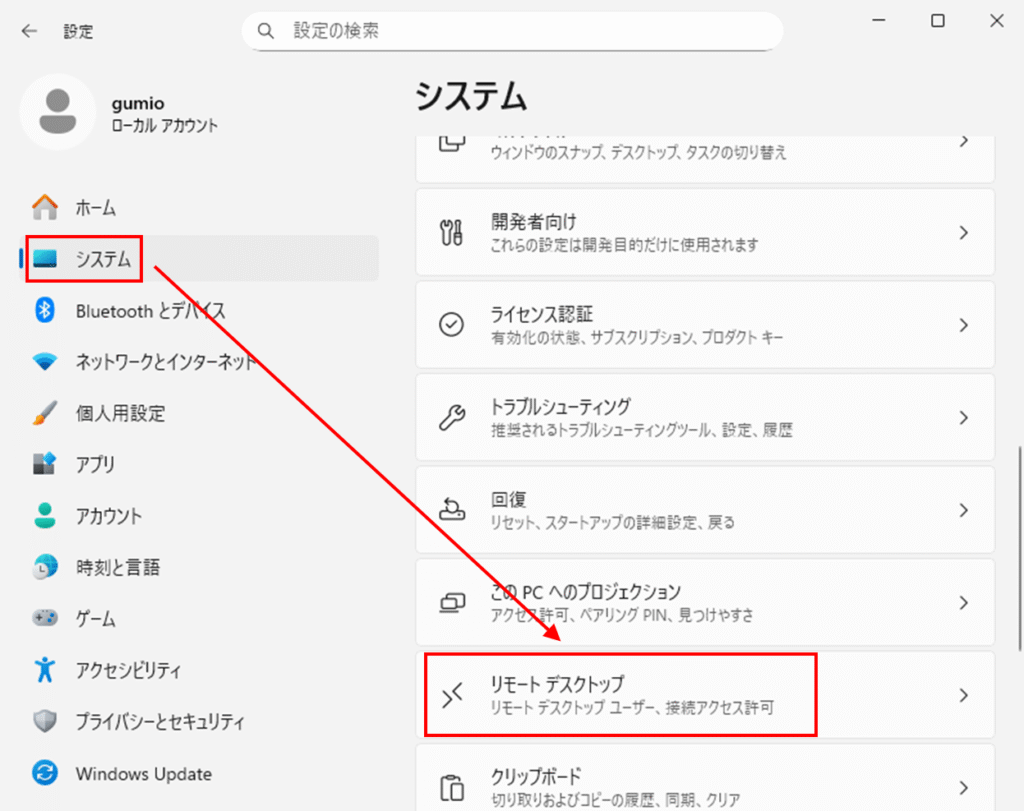Click the 設定の検索 search field
The height and width of the screenshot is (811, 1024).
[520, 31]
